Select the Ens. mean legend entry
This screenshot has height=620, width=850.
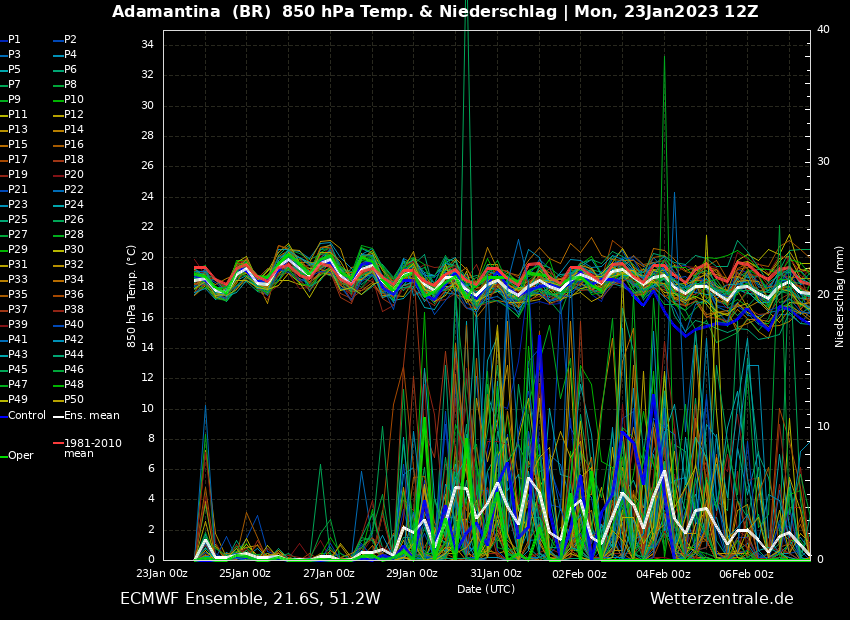tap(91, 415)
